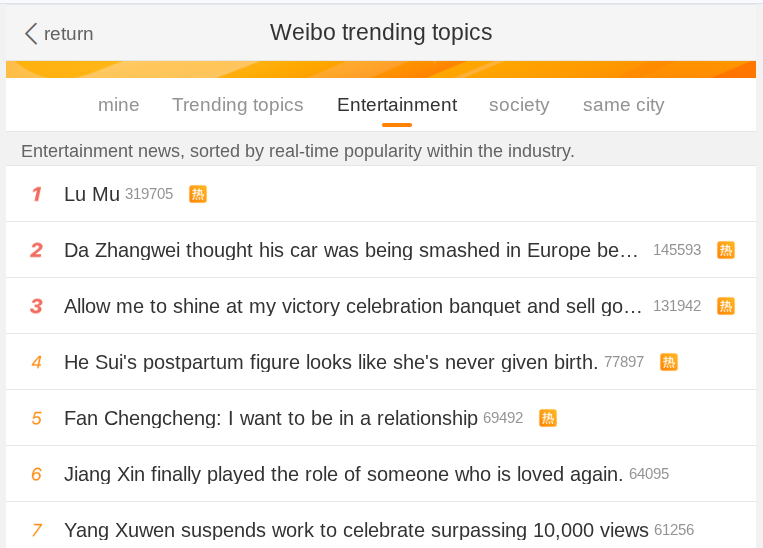The width and height of the screenshot is (763, 548).
Task: Open the Trending topics tab
Action: 238,105
